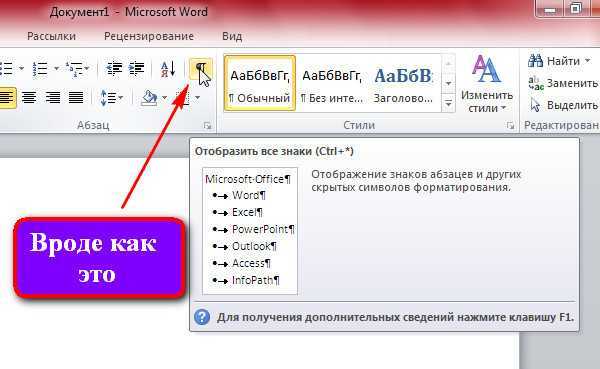600x369 pixels.
Task: Open the Рассылки tab
Action: 51,36
